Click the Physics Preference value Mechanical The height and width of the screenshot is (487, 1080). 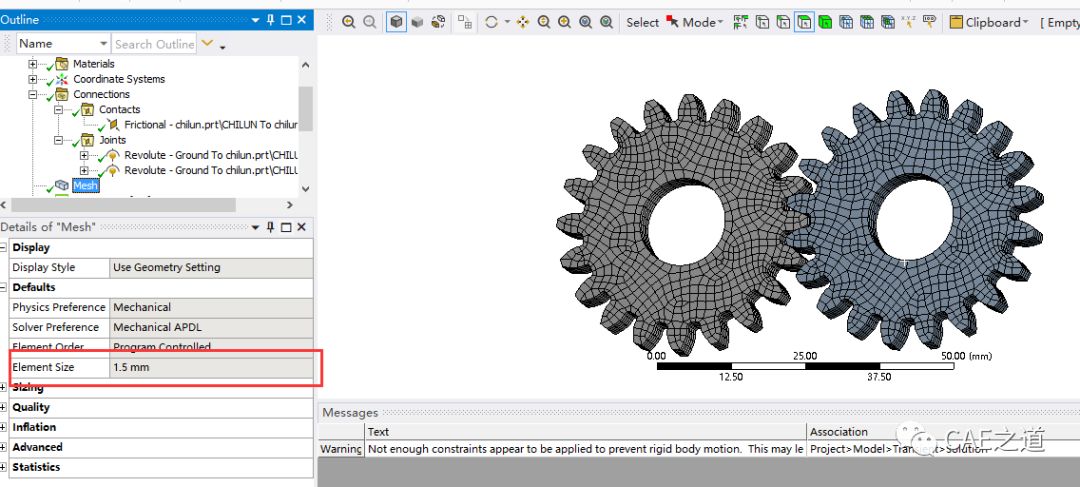point(211,307)
